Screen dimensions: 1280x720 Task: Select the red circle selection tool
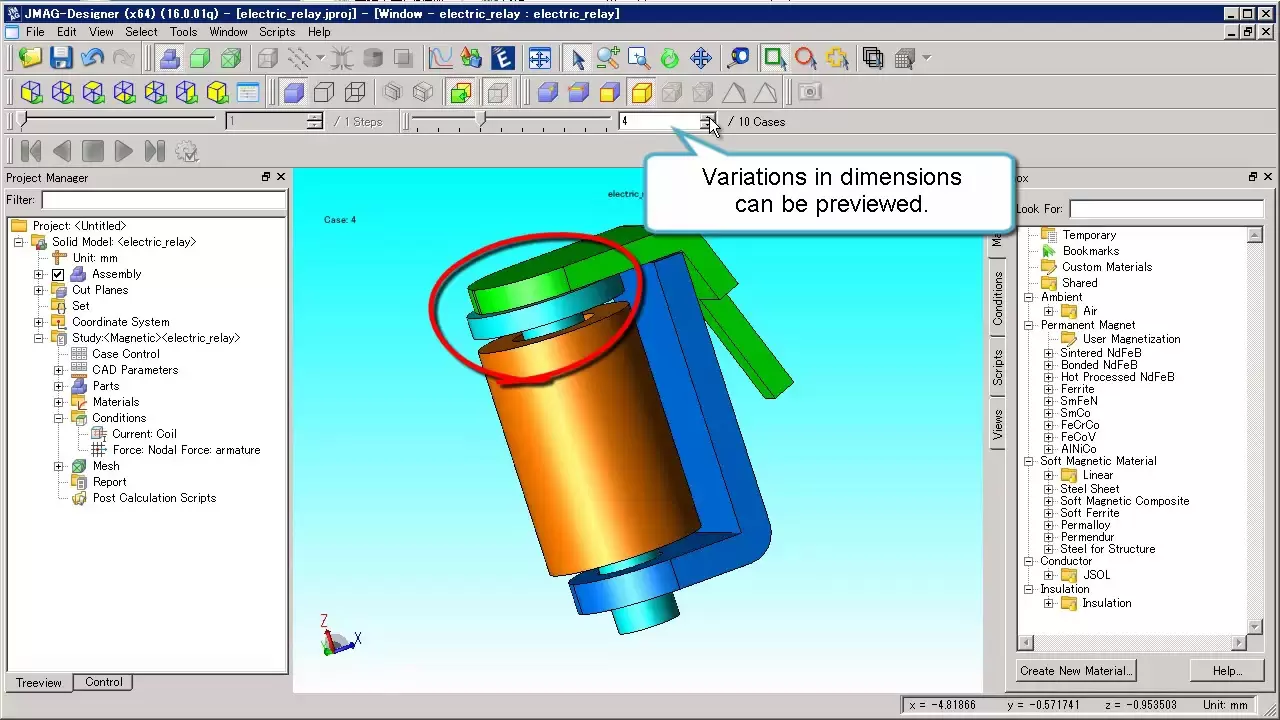pos(806,58)
